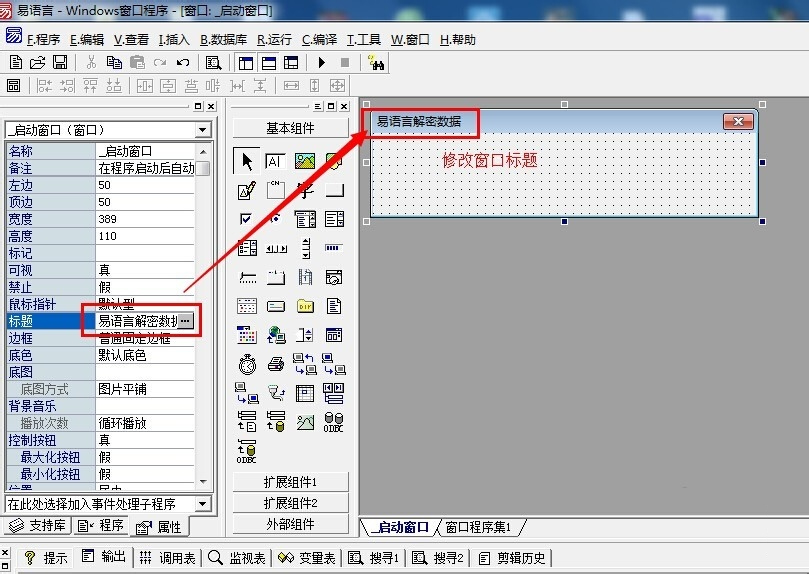
Task: Click the 扩展组件2 category button
Action: click(290, 503)
